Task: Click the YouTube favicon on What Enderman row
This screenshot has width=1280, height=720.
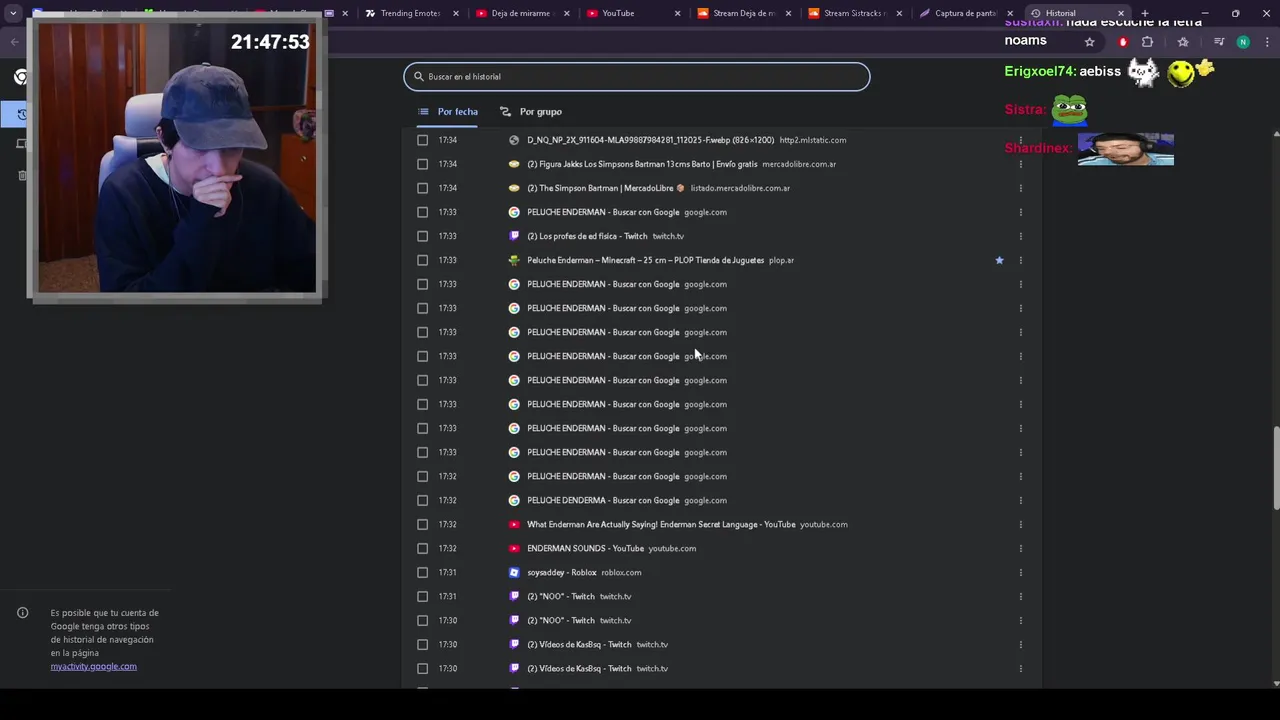Action: point(514,524)
